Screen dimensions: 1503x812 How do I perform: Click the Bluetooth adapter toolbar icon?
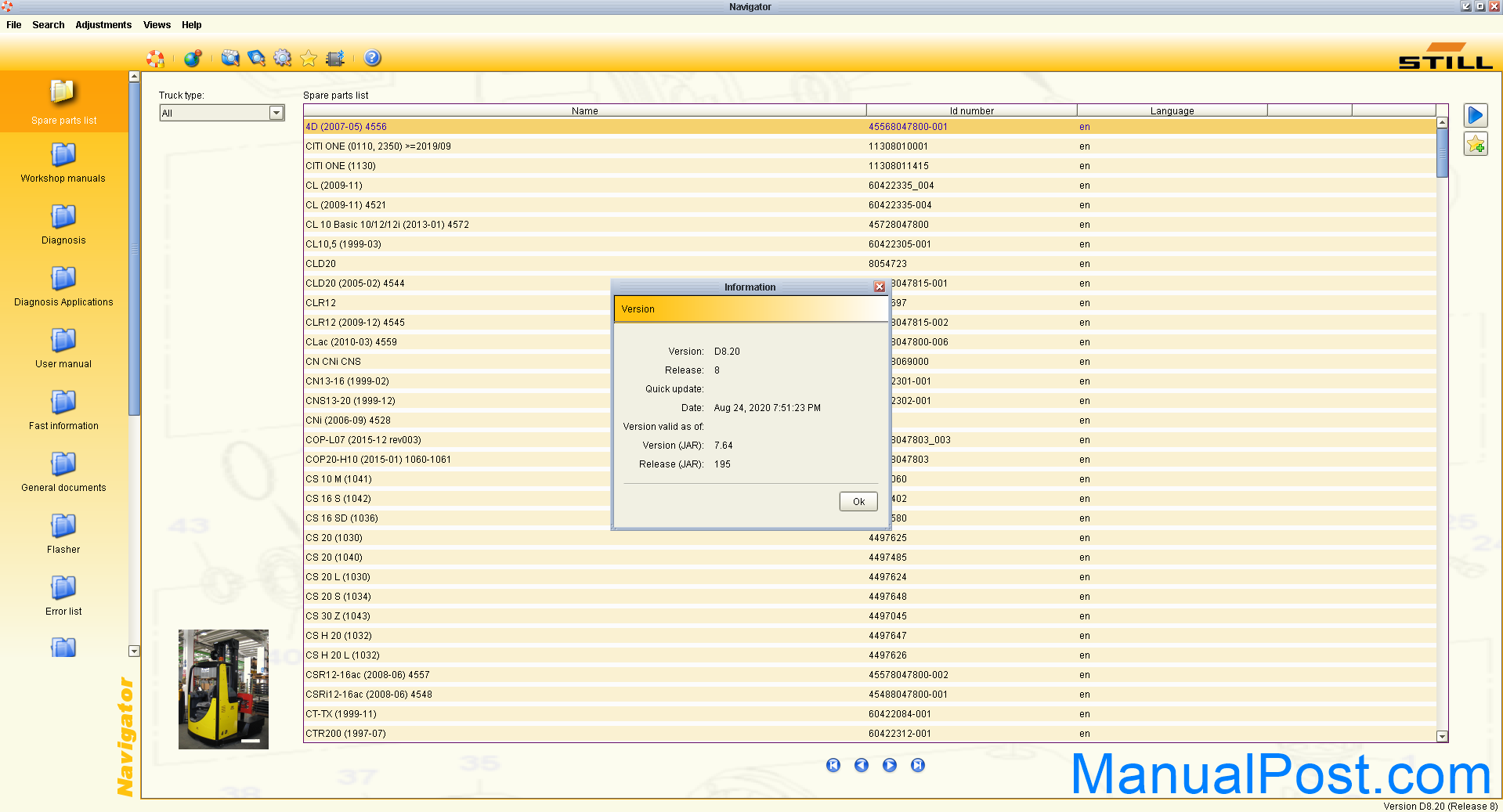point(335,59)
